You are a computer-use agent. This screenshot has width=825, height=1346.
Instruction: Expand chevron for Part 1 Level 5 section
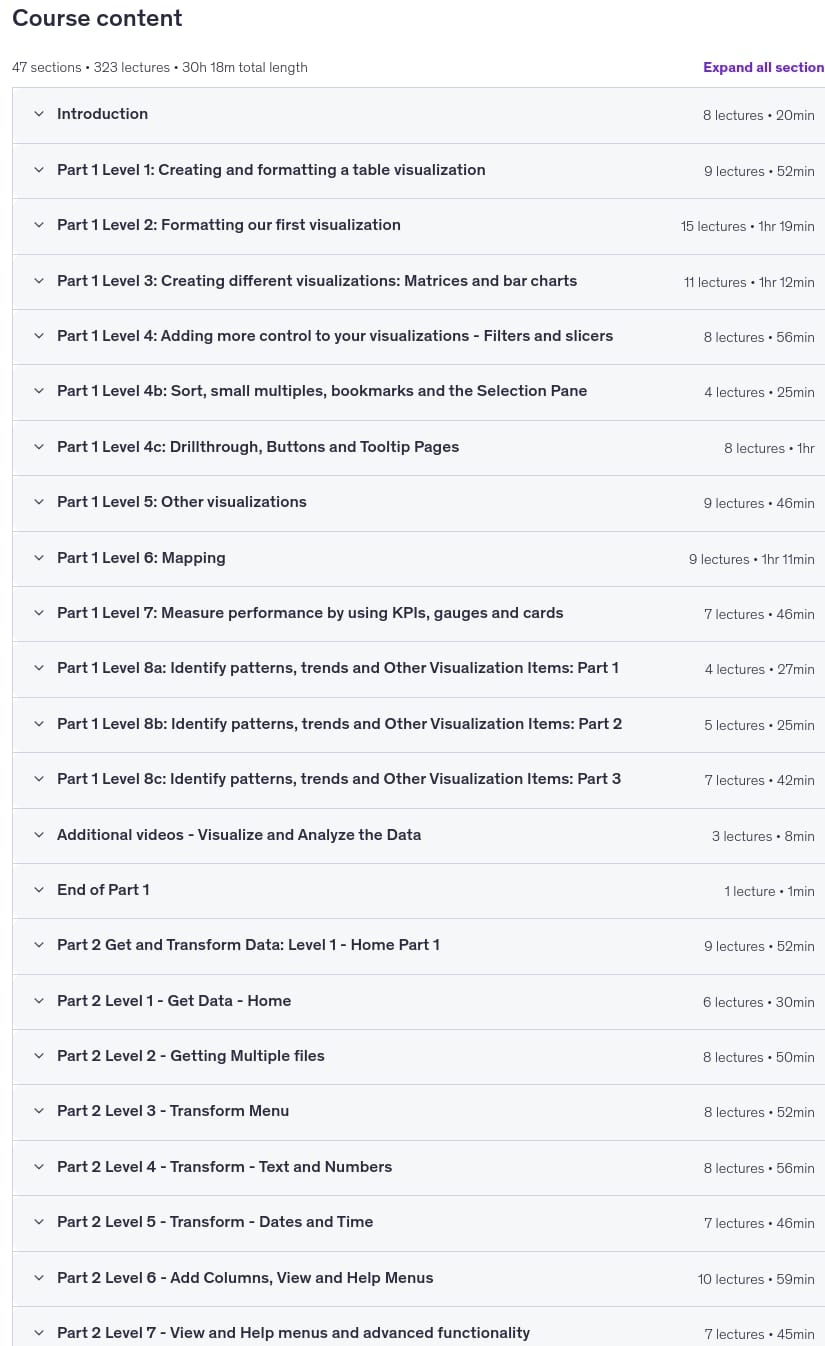tap(39, 502)
